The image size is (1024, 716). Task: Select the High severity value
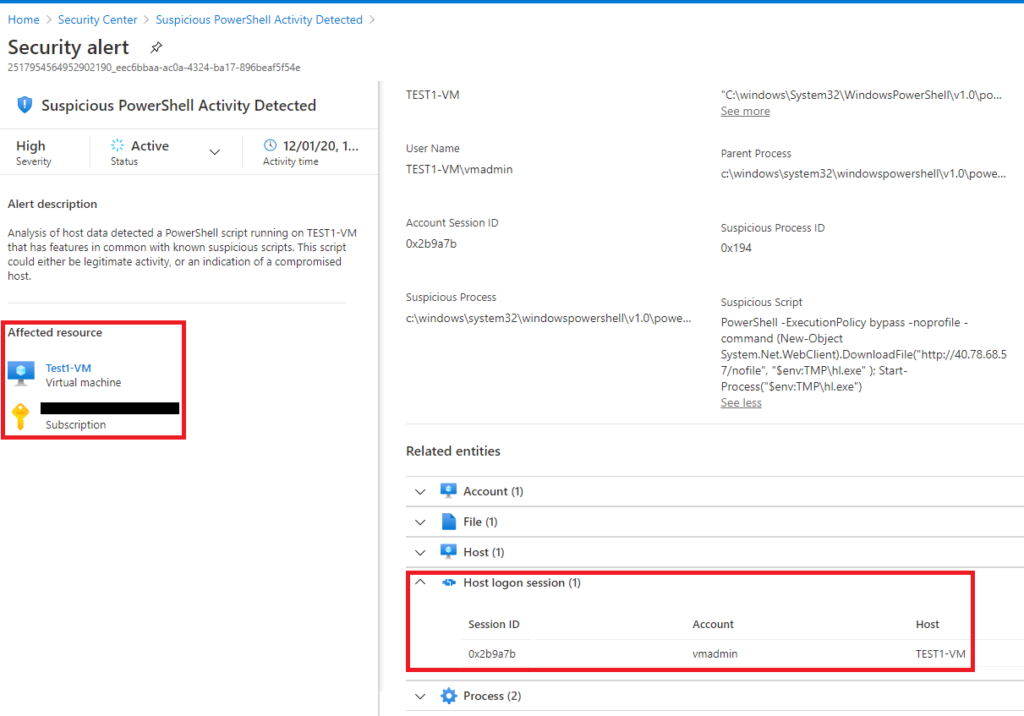[x=31, y=146]
